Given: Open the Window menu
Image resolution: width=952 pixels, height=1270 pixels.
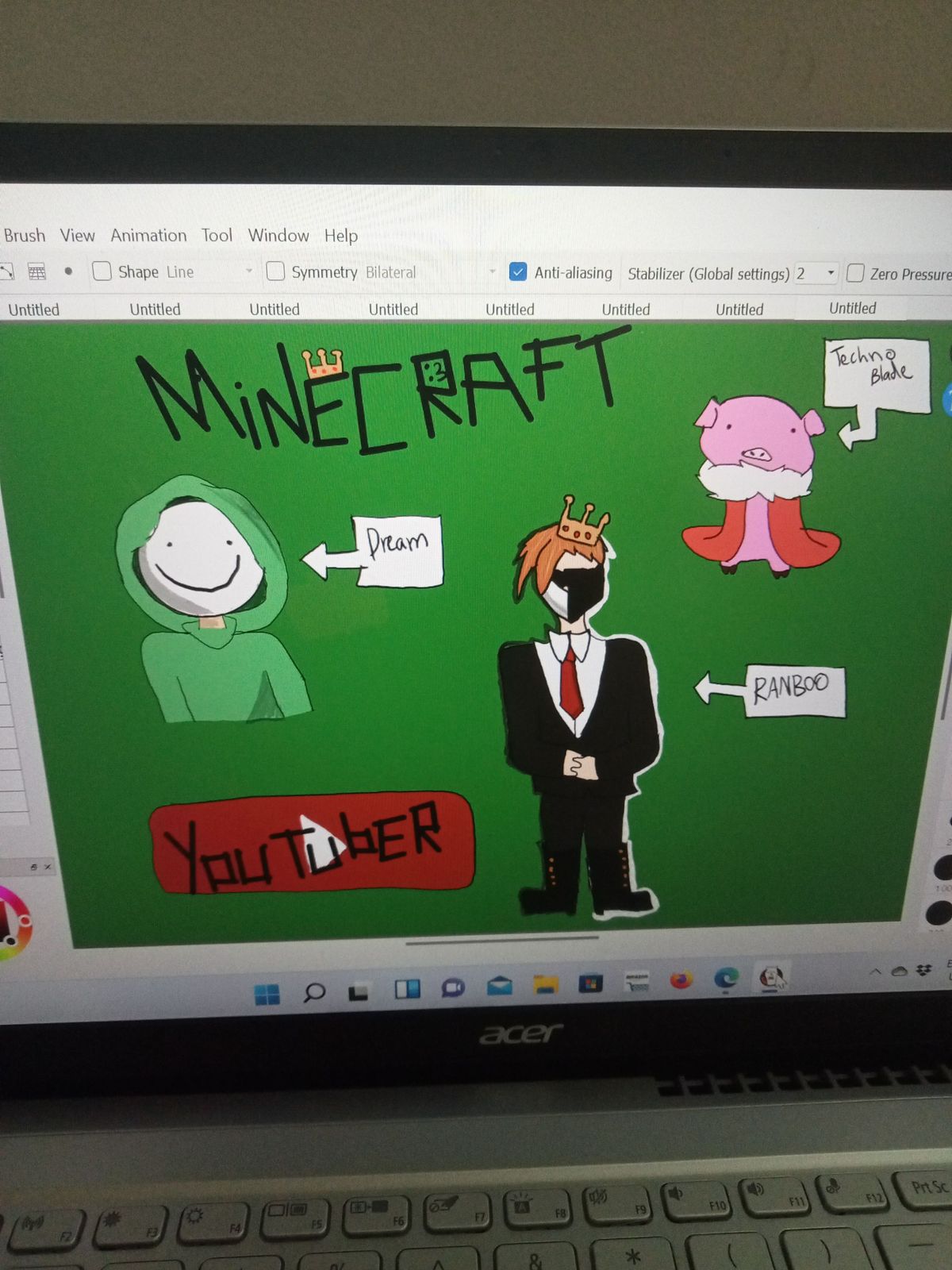Looking at the screenshot, I should pos(278,235).
